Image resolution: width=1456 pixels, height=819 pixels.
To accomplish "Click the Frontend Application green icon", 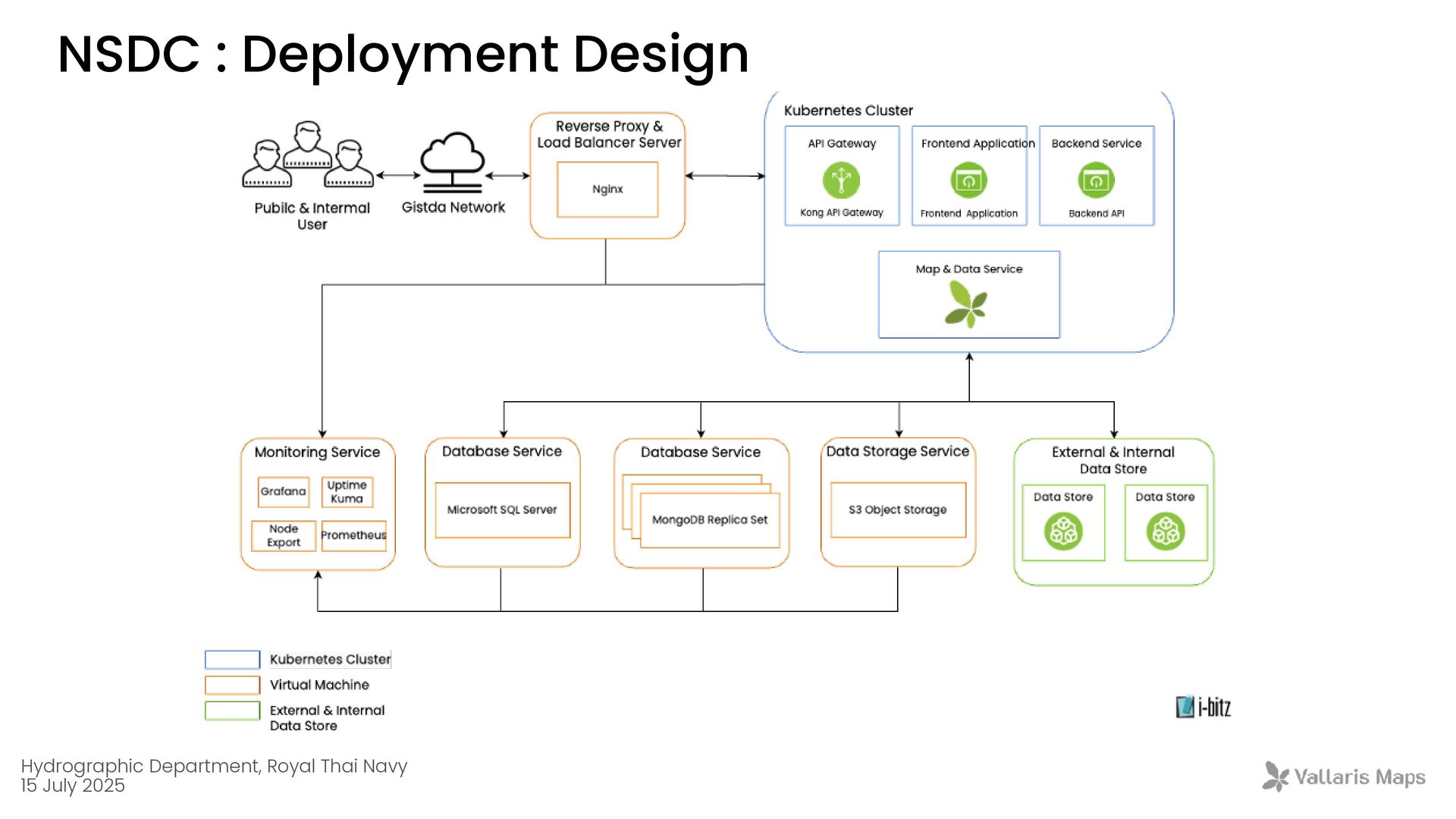I will pyautogui.click(x=968, y=180).
